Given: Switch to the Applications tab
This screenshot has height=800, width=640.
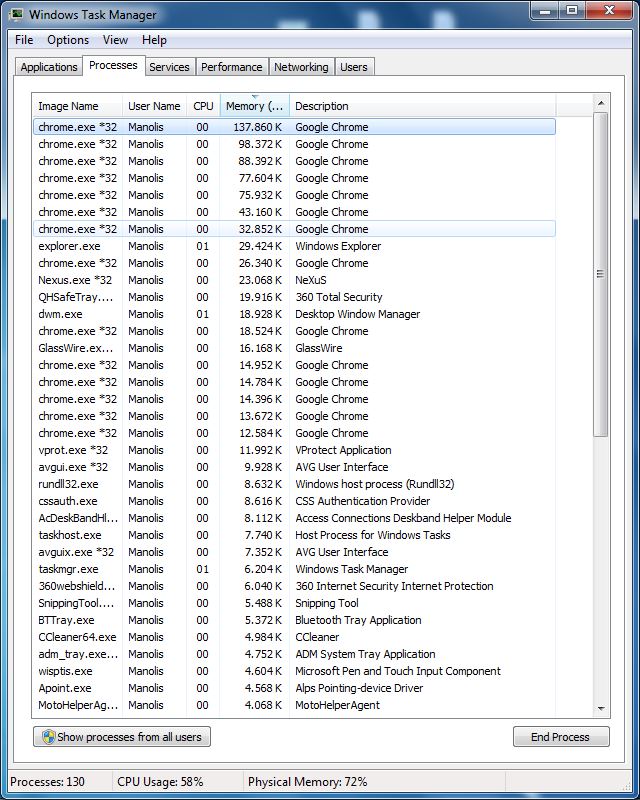Looking at the screenshot, I should pyautogui.click(x=49, y=67).
